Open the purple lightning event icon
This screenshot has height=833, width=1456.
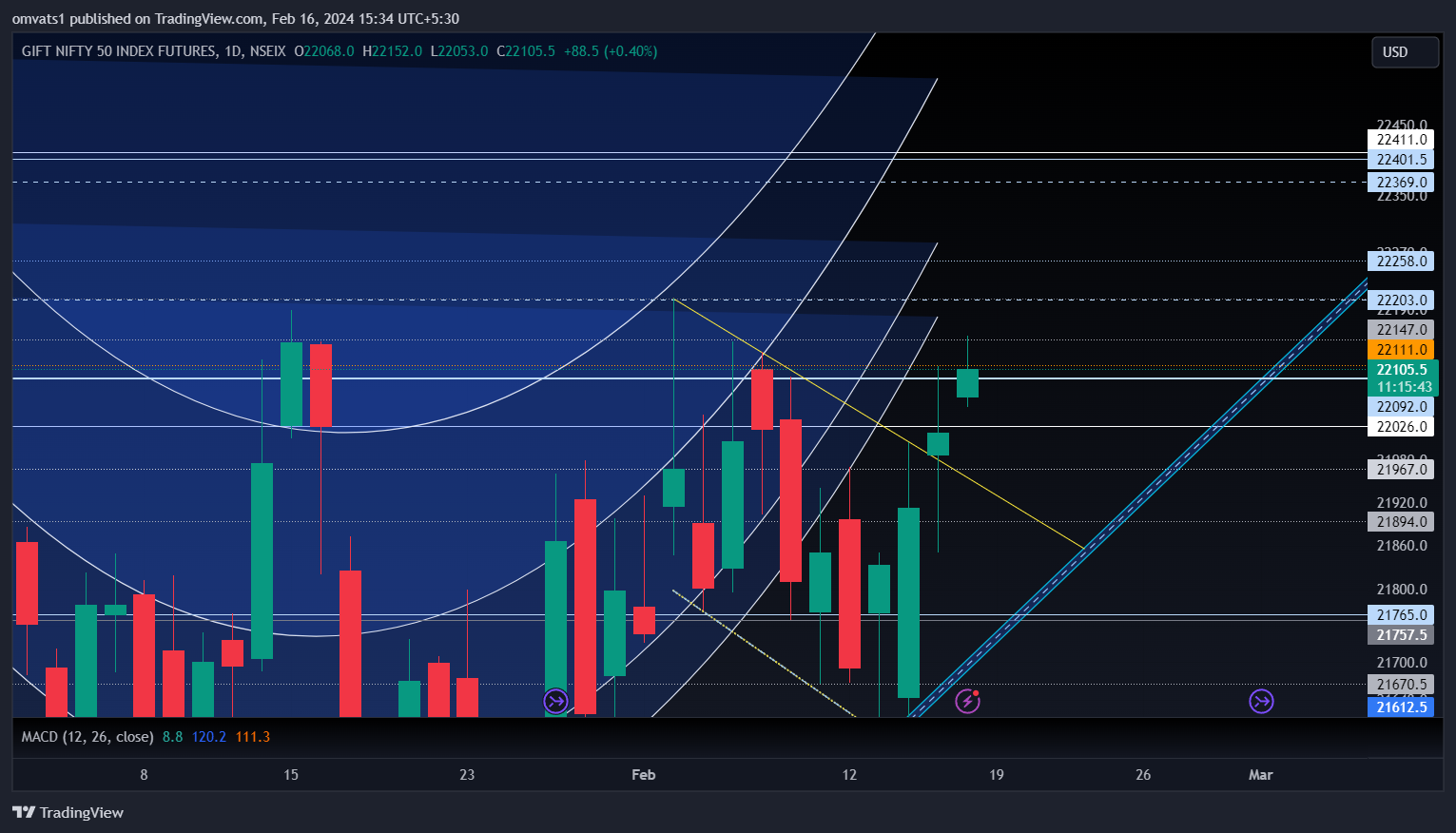967,702
